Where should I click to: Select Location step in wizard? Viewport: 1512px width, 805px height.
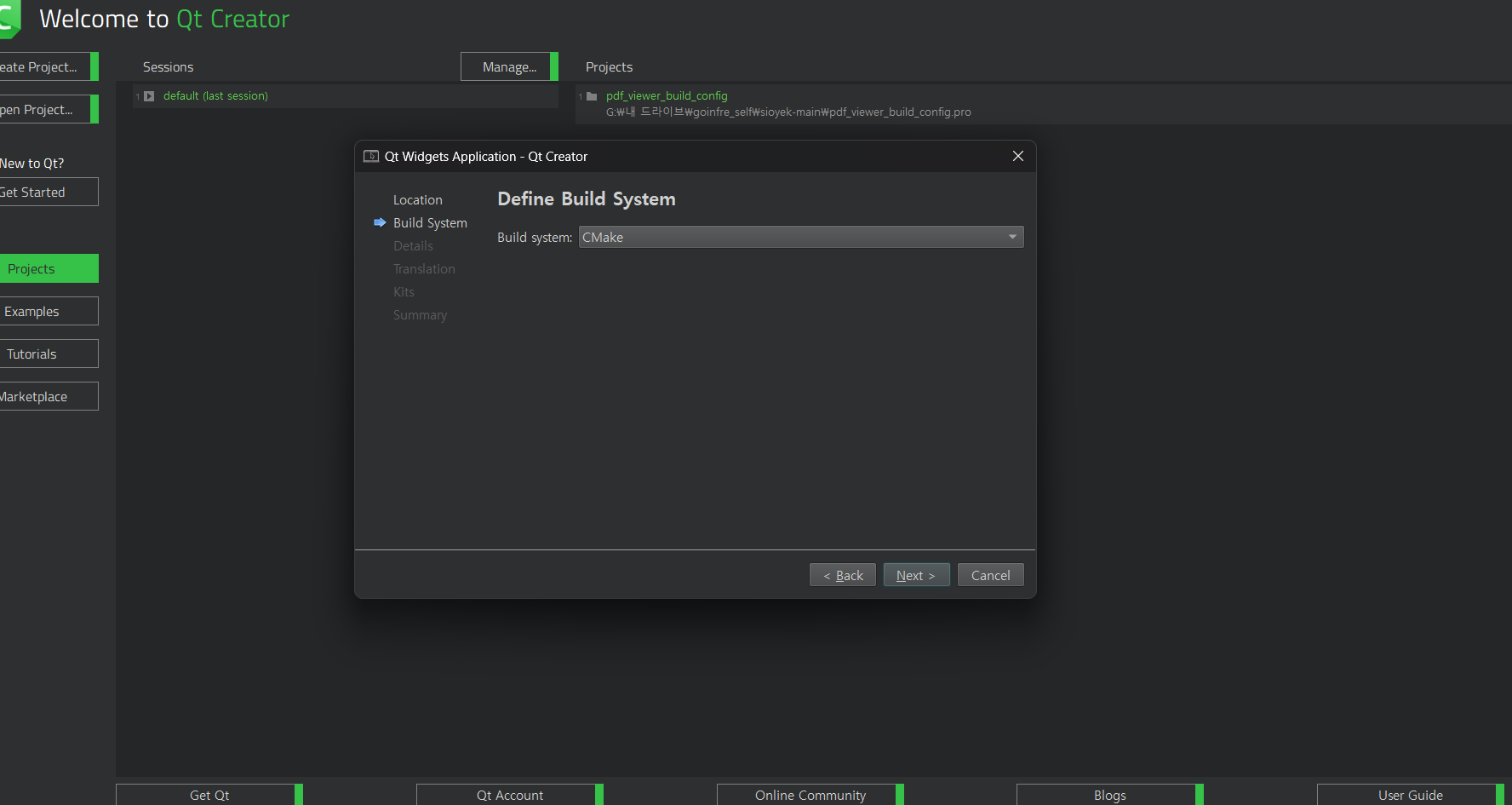(x=418, y=199)
